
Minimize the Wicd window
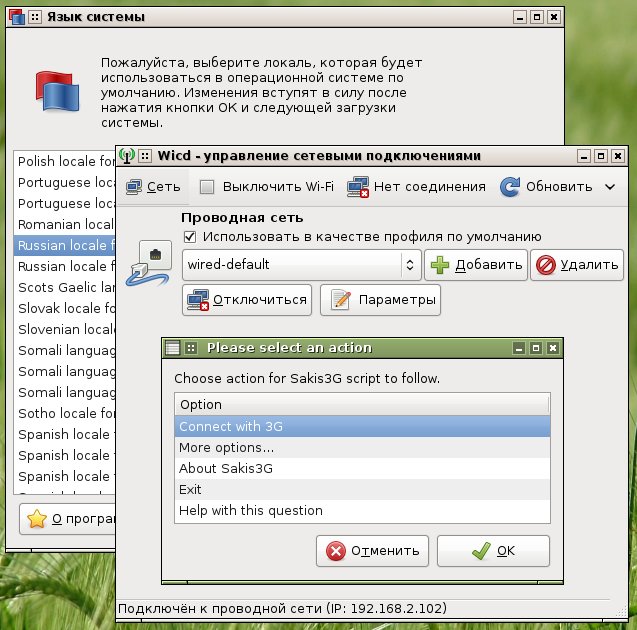coord(584,156)
